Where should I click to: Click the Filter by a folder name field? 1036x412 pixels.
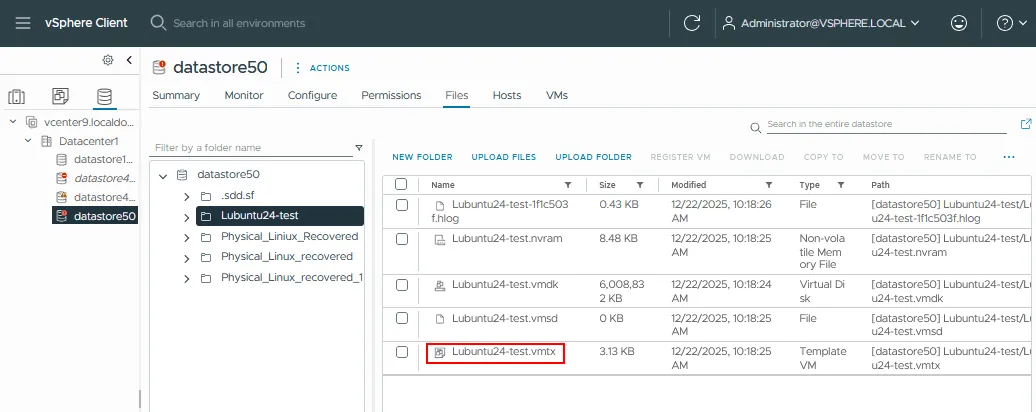pos(251,148)
